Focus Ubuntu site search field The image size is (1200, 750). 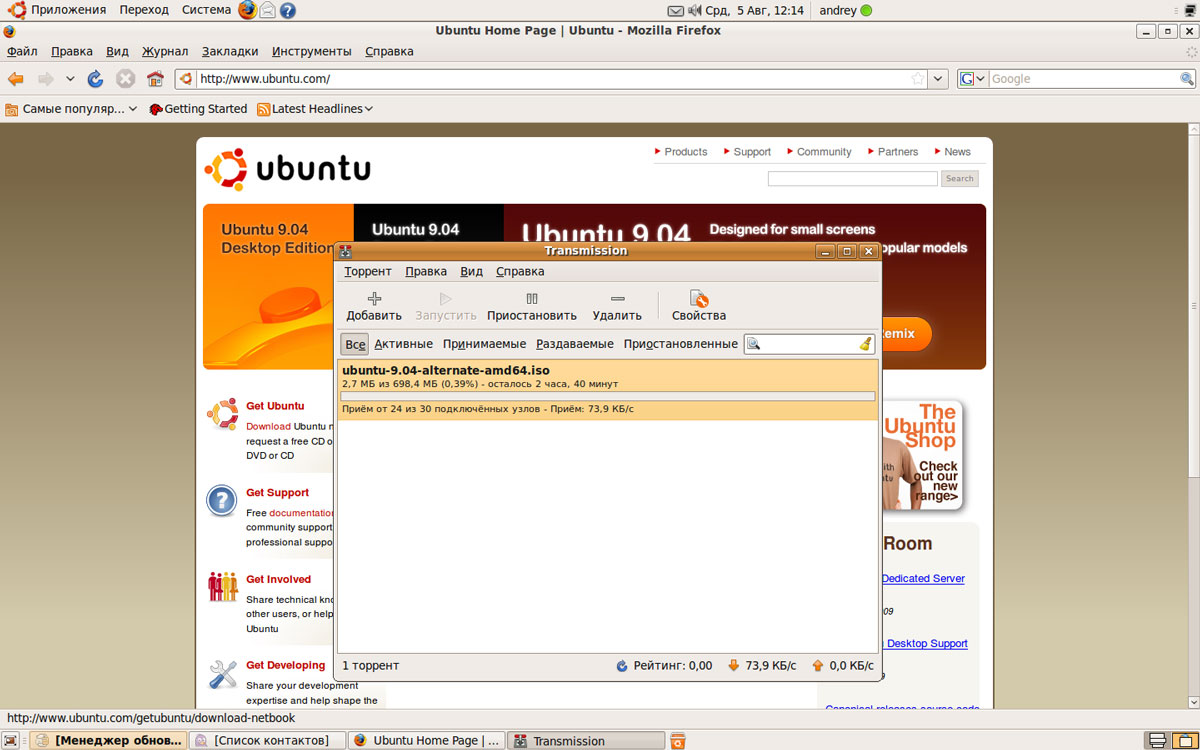tap(852, 179)
